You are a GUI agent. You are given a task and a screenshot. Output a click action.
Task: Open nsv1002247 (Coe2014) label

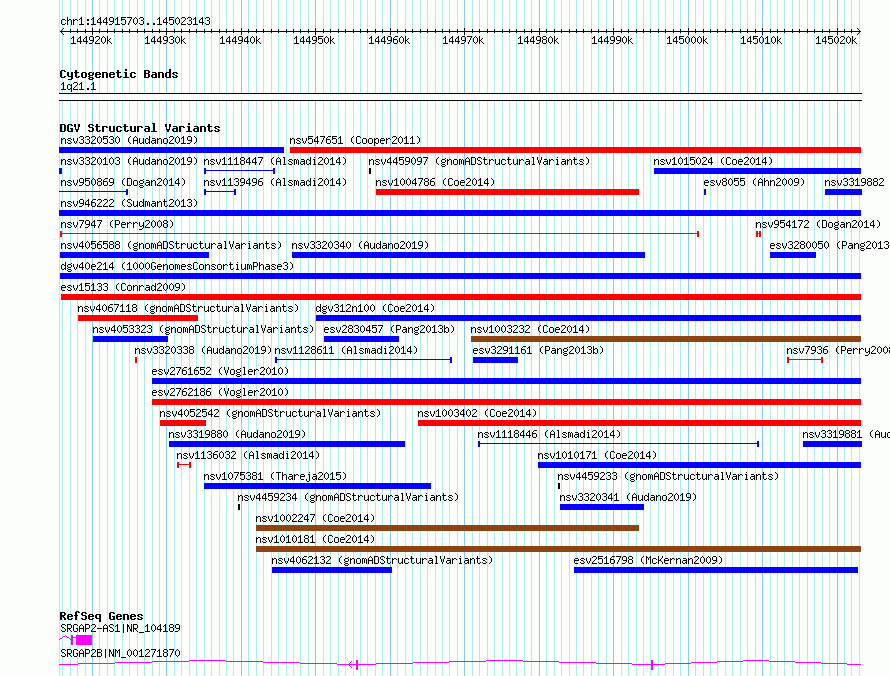[x=315, y=518]
